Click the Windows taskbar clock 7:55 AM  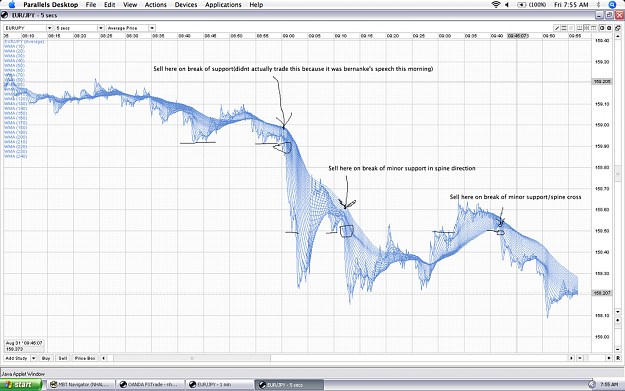[x=609, y=385]
